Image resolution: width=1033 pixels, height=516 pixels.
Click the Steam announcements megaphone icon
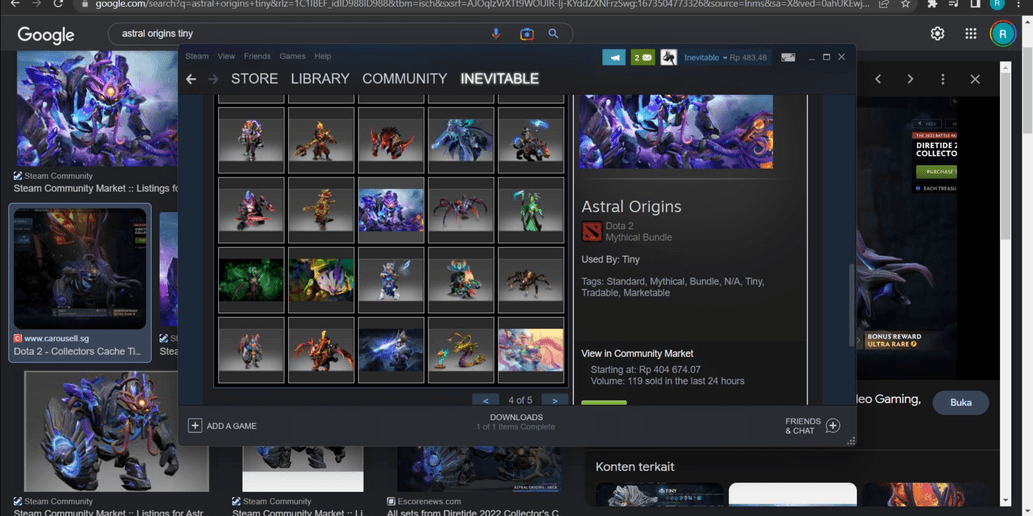click(613, 57)
